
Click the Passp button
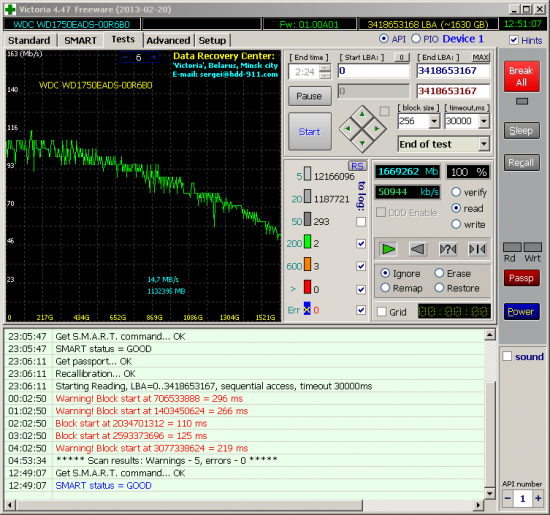(522, 278)
